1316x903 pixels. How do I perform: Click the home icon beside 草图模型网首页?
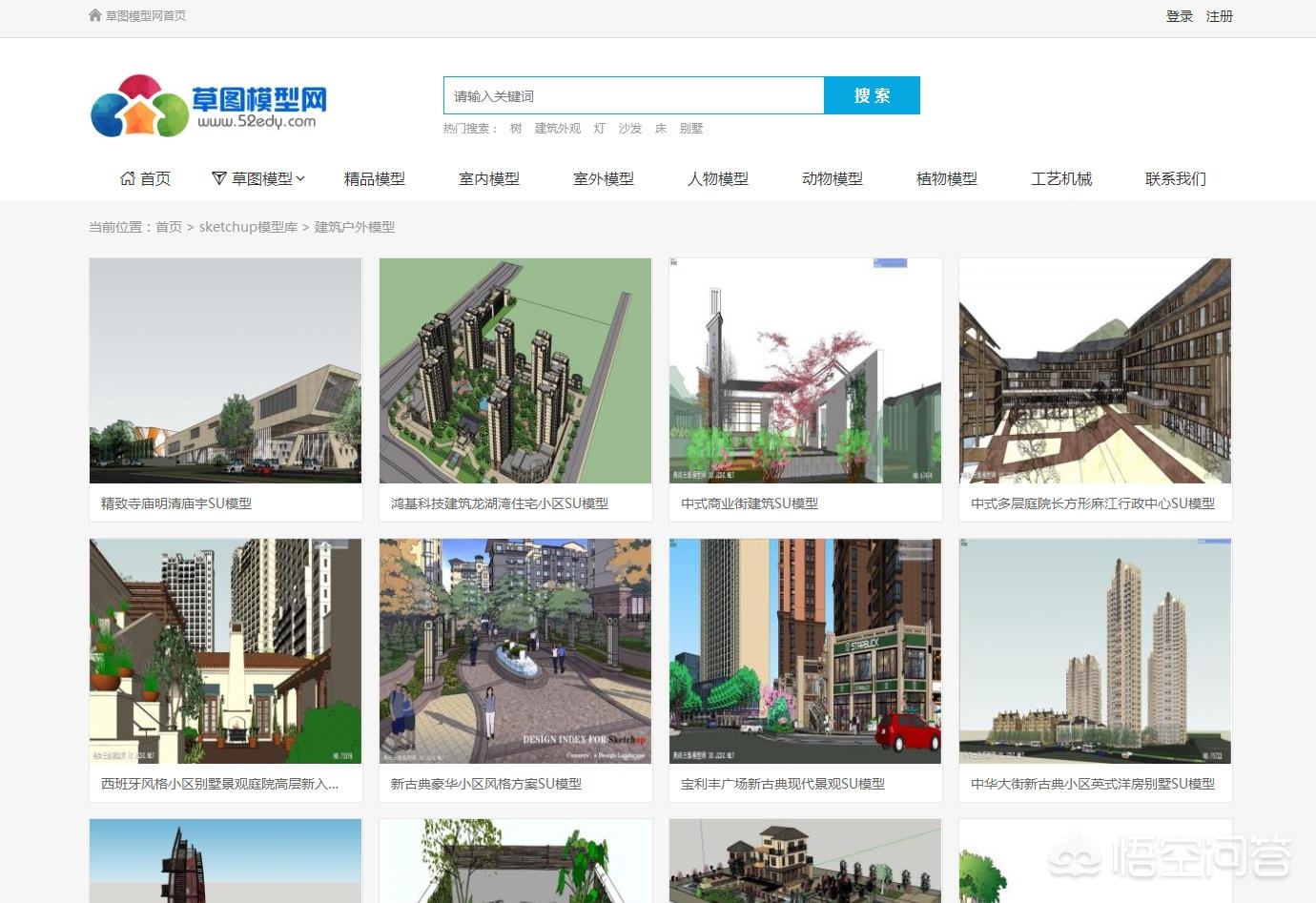95,15
